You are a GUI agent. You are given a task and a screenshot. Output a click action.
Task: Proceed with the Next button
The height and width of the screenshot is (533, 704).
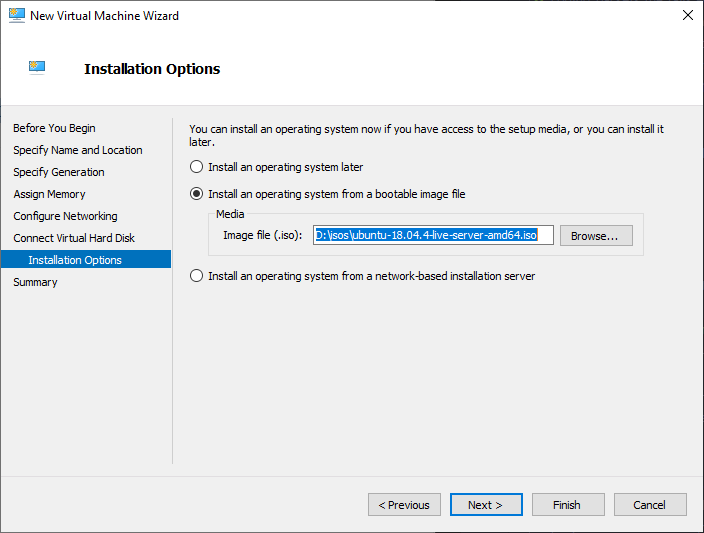pos(486,505)
